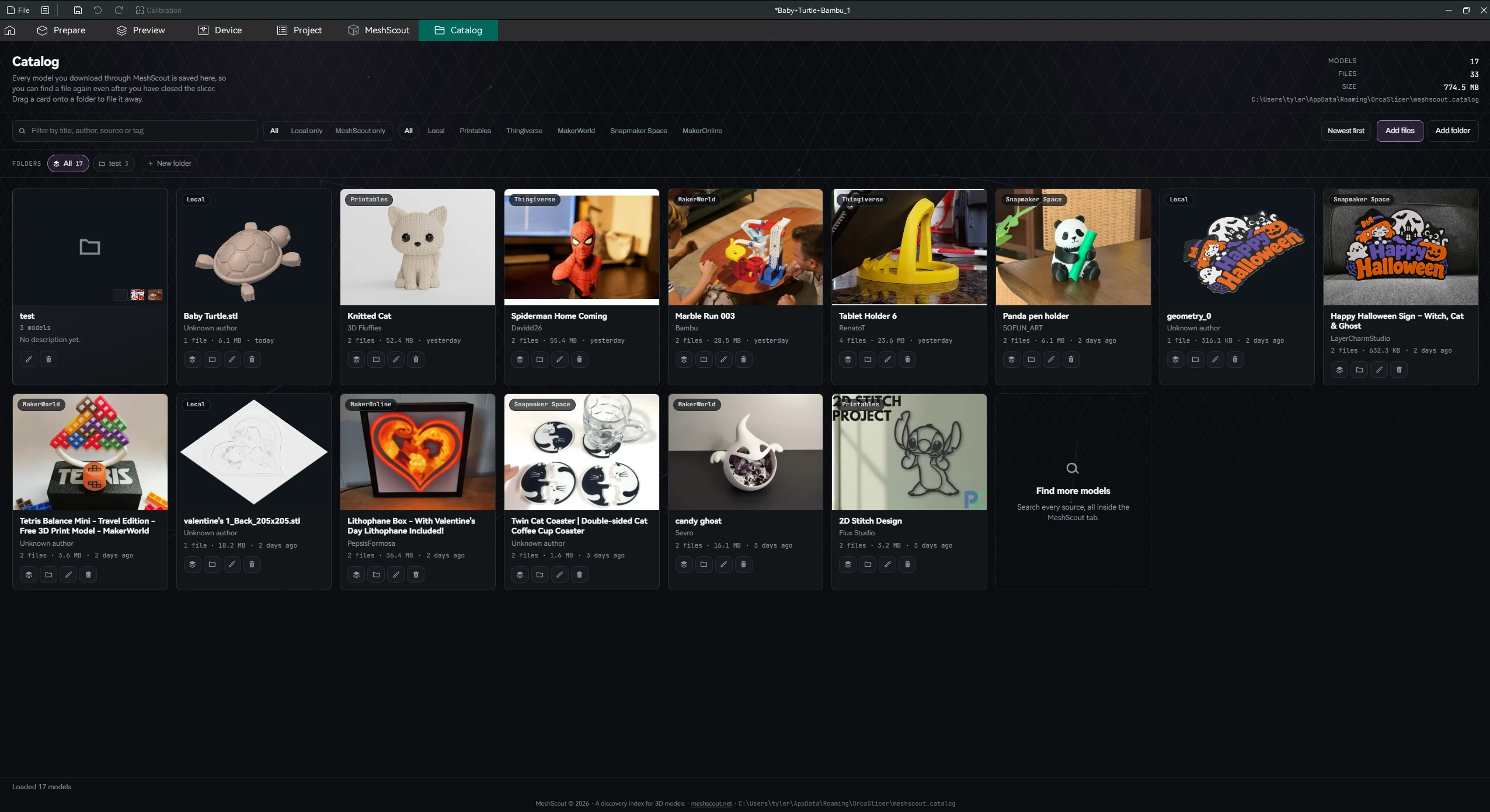This screenshot has width=1490, height=812.
Task: Open the File menu
Action: [18, 10]
